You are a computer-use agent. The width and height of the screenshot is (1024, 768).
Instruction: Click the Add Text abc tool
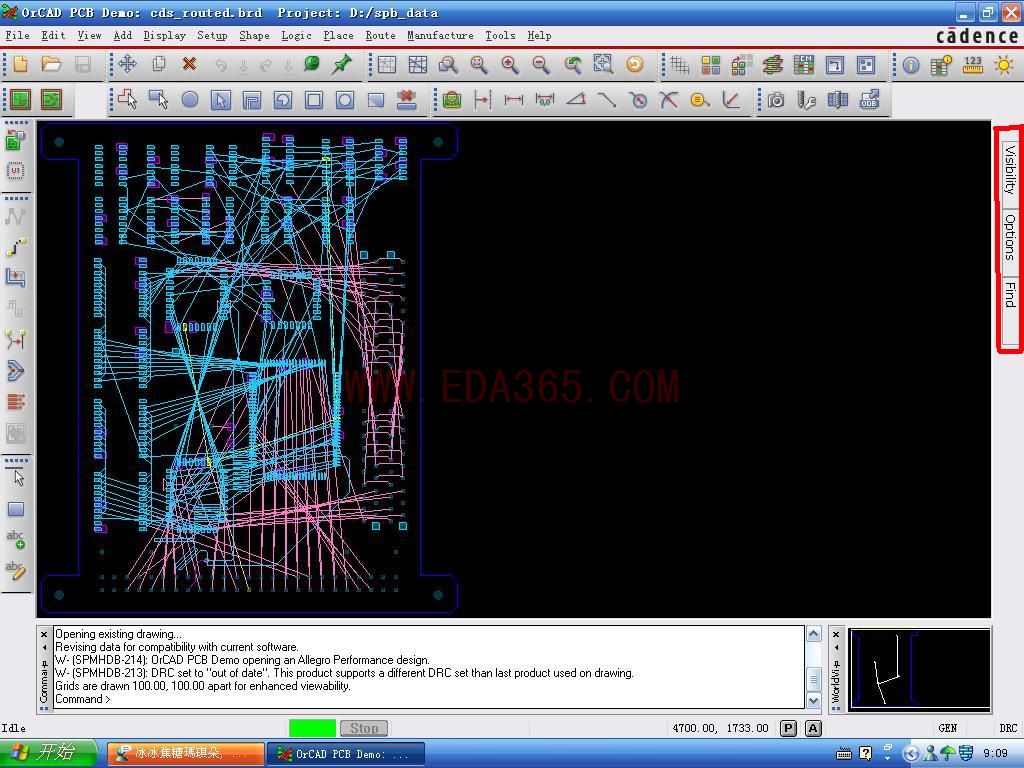pyautogui.click(x=16, y=539)
